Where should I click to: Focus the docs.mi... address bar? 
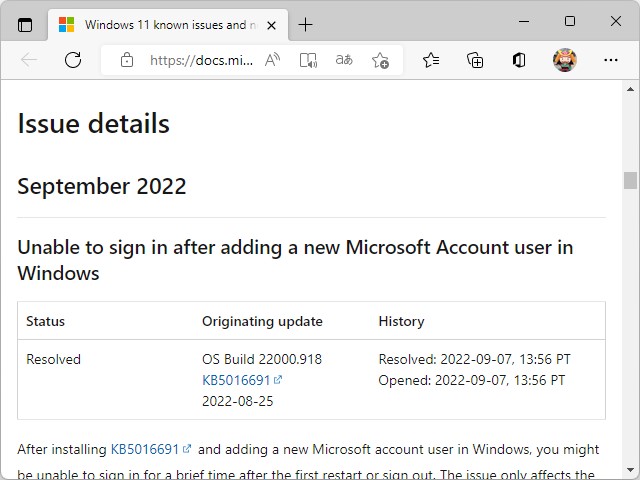(201, 60)
